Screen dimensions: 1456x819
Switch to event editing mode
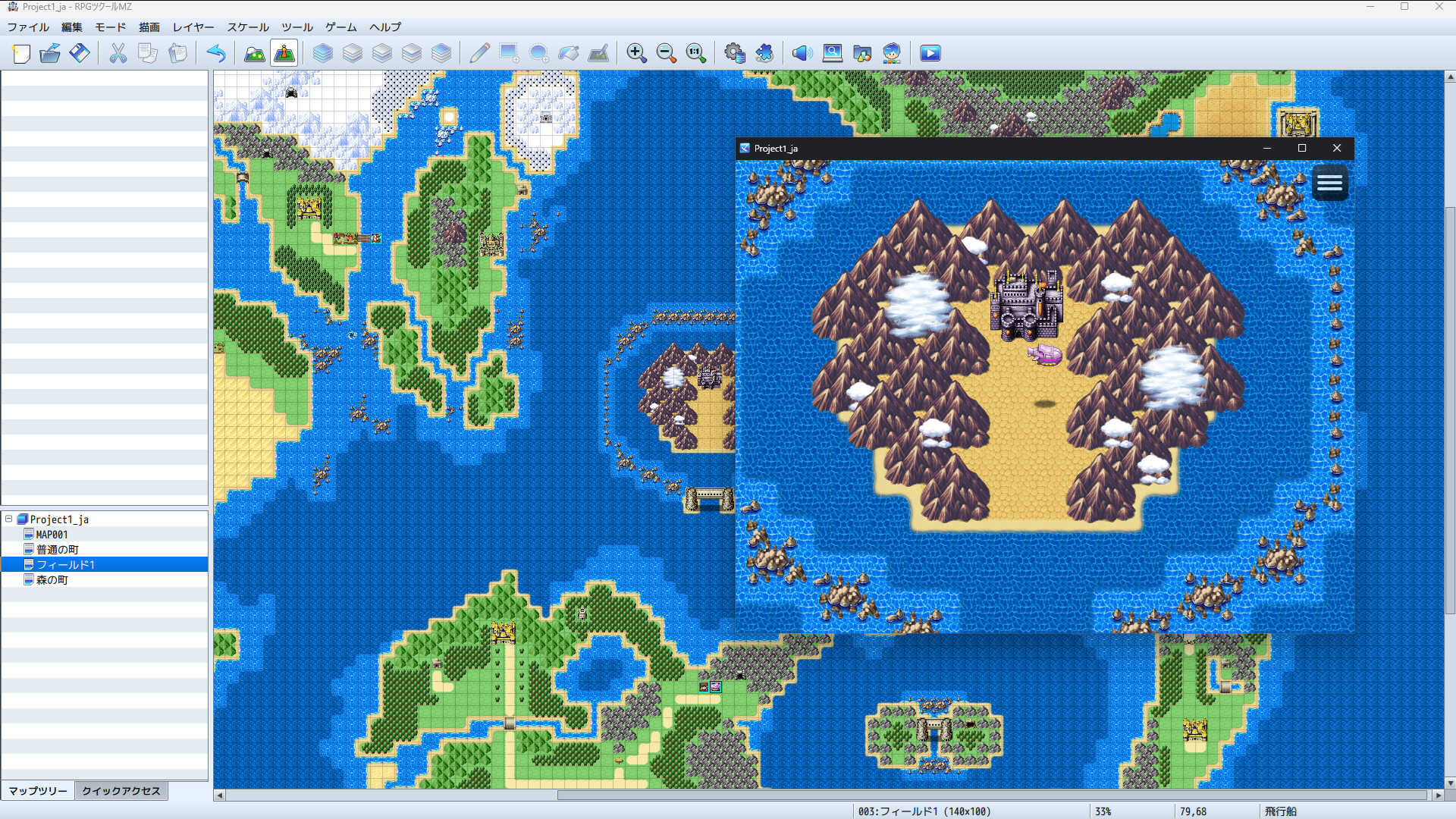click(283, 53)
